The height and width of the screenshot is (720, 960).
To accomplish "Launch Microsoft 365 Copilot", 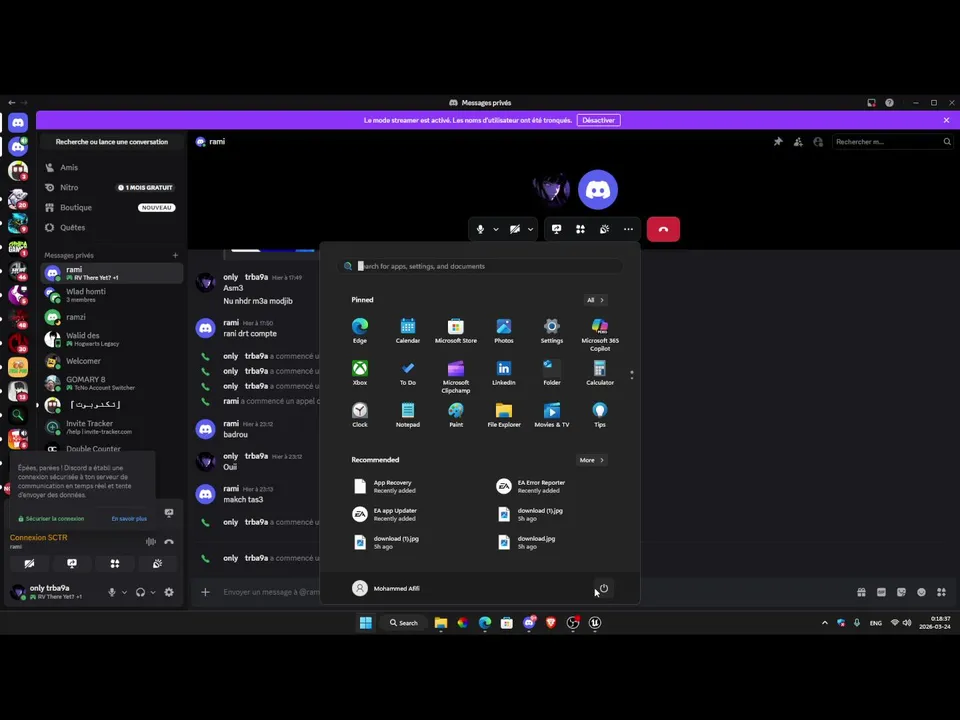I will pyautogui.click(x=600, y=334).
